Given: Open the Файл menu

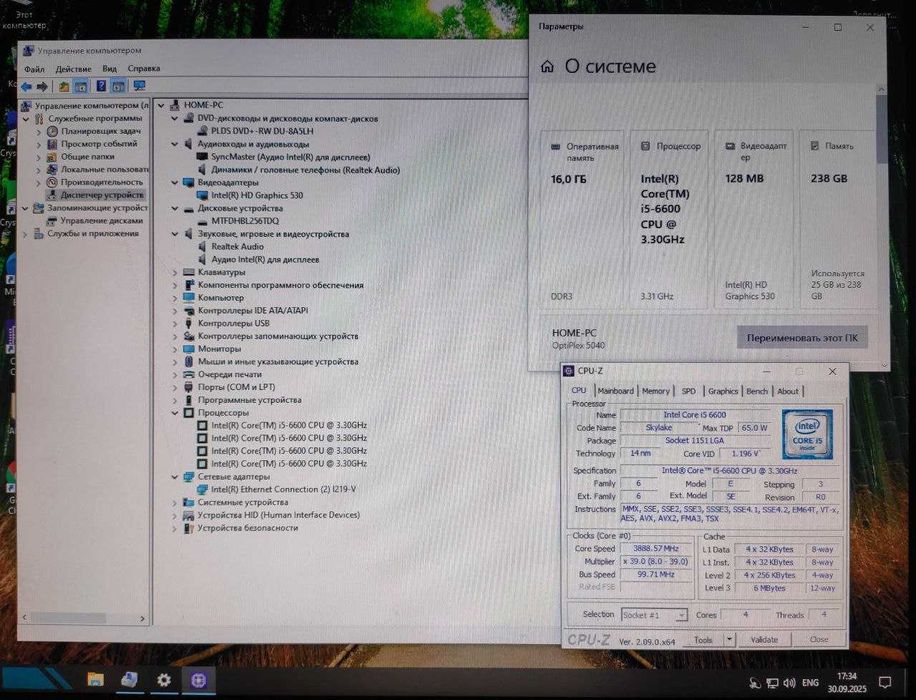Looking at the screenshot, I should pyautogui.click(x=34, y=69).
